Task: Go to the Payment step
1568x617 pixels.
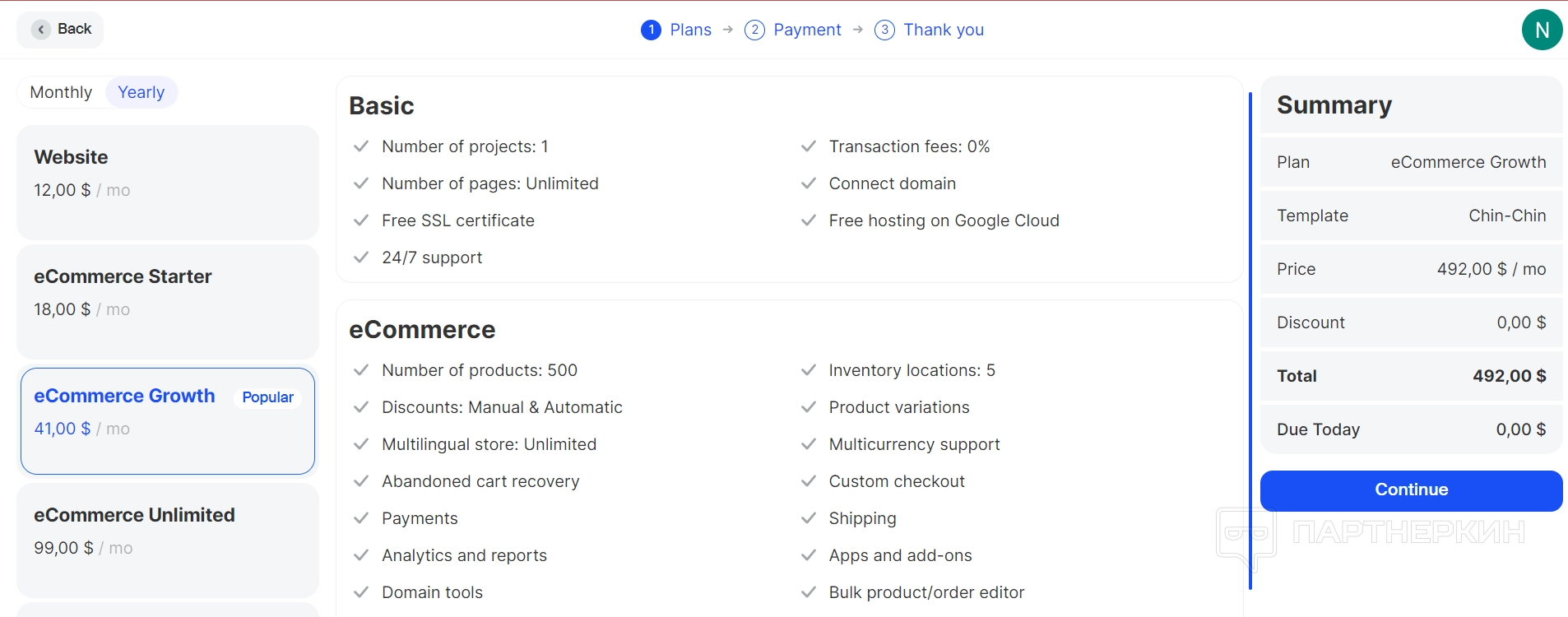Action: (807, 30)
